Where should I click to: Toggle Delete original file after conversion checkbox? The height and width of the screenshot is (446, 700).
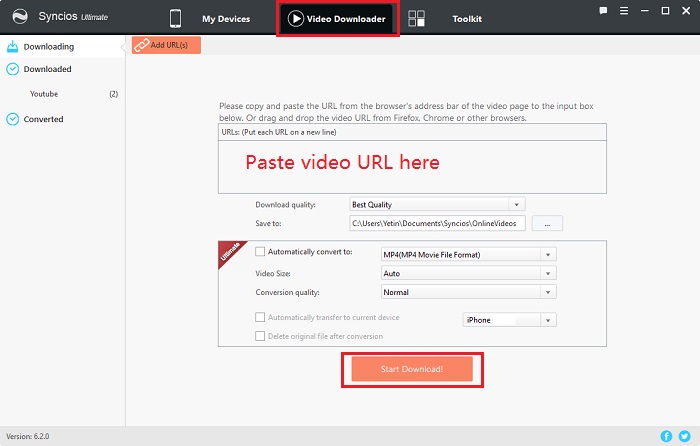(x=260, y=336)
